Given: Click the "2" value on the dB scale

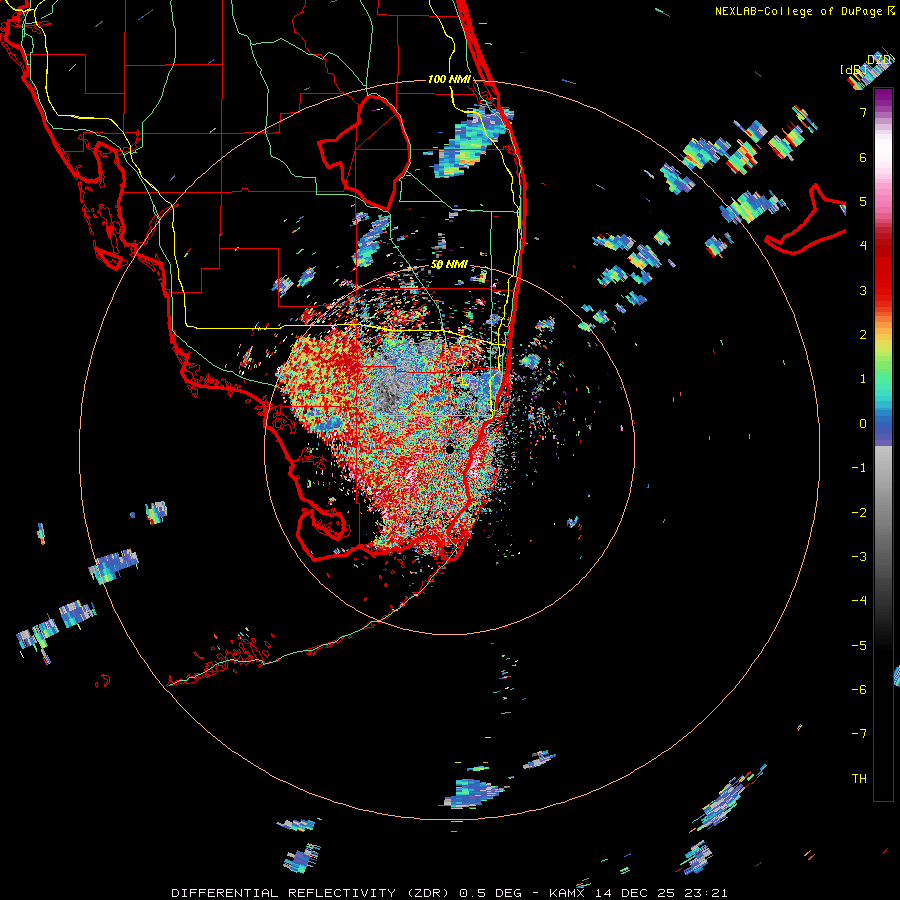Looking at the screenshot, I should point(863,335).
